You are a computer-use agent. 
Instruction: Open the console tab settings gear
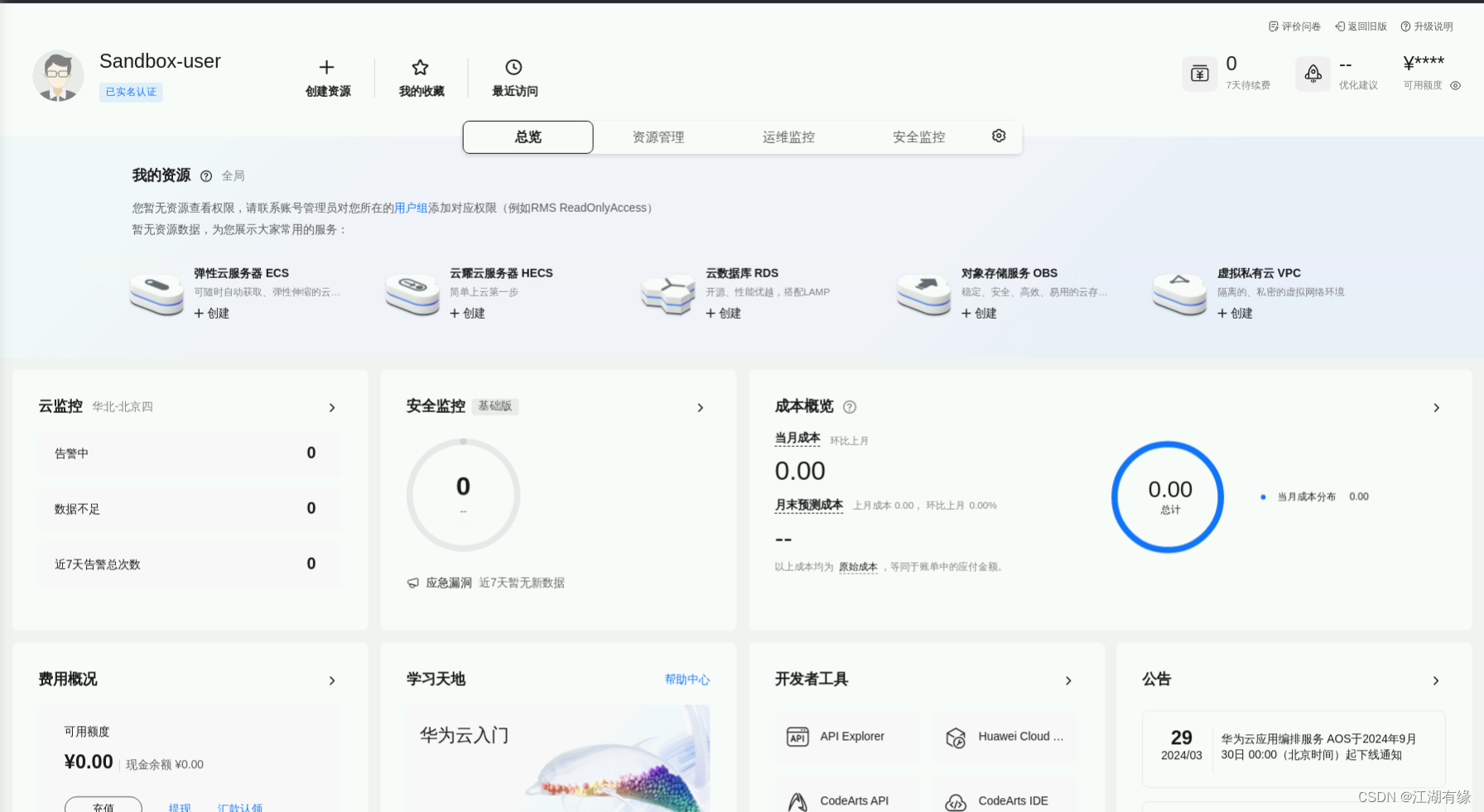(x=999, y=136)
